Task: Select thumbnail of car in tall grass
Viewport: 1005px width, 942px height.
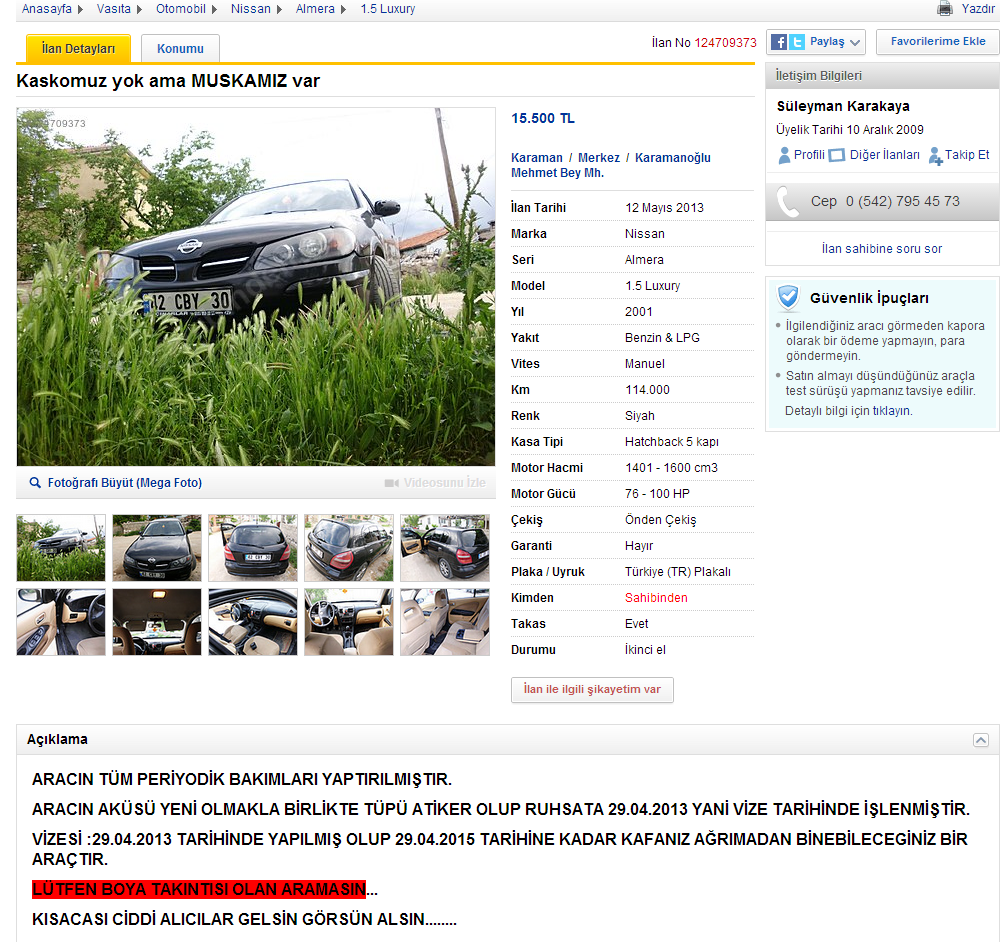Action: [x=61, y=548]
